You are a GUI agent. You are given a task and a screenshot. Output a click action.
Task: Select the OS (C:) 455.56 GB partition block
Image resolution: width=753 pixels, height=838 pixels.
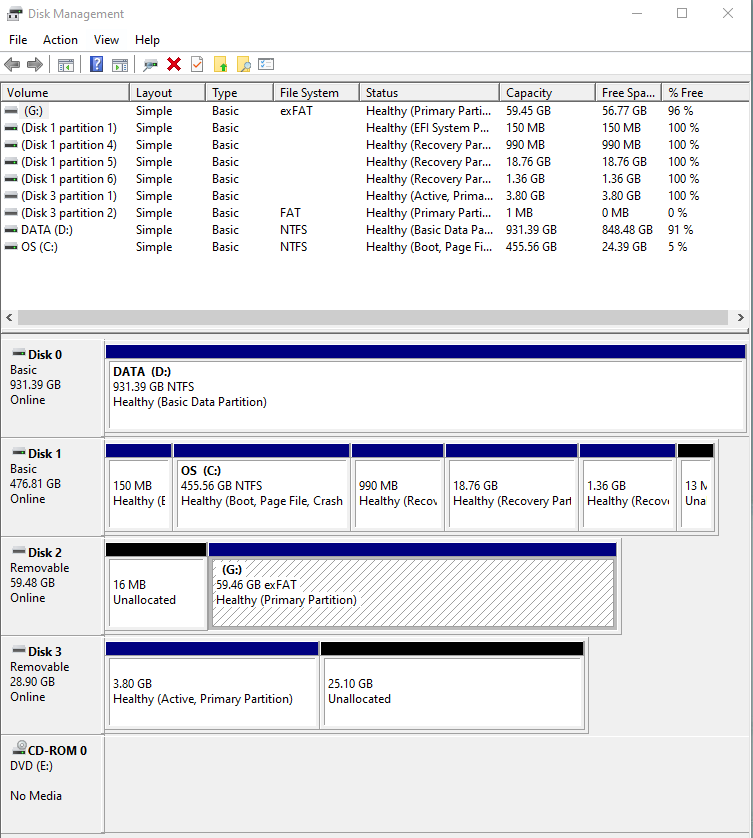tap(262, 487)
